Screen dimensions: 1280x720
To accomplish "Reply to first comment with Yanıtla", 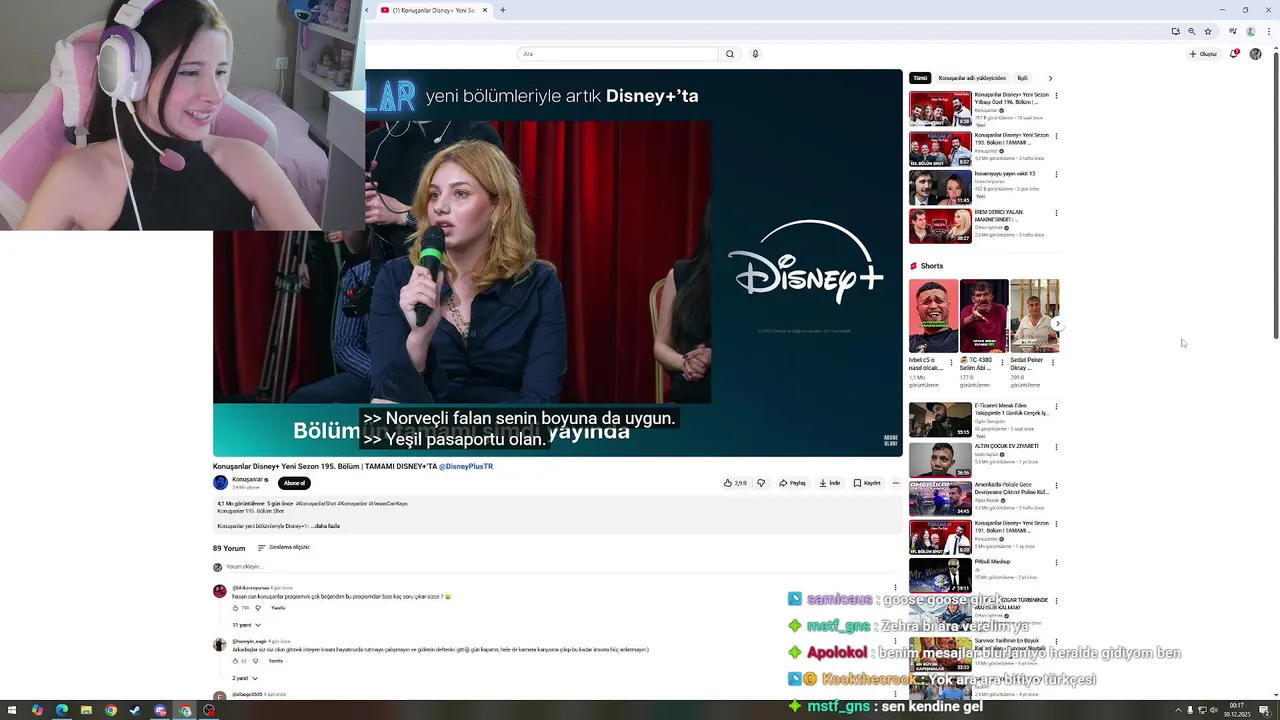I will pos(278,608).
